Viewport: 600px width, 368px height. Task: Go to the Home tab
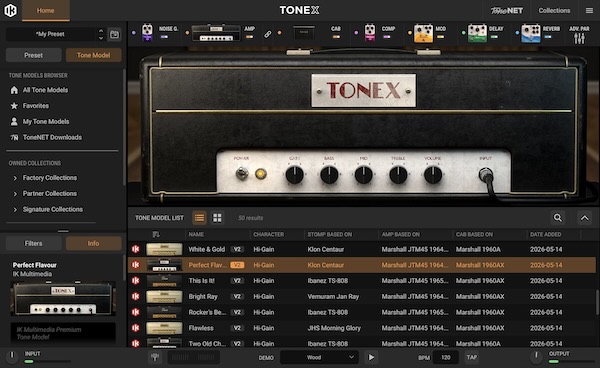[46, 10]
